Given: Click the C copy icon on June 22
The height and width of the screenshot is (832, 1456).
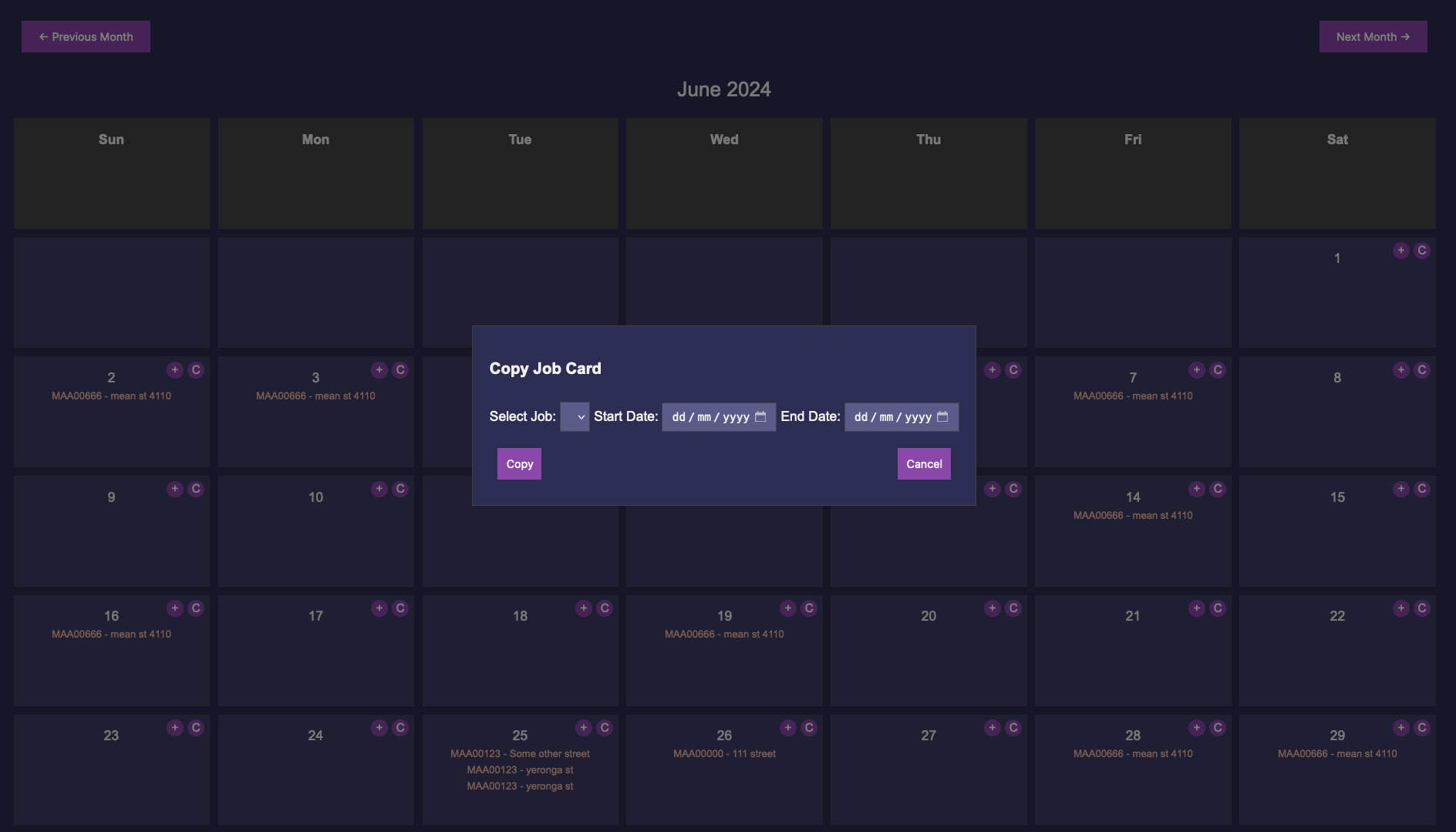Looking at the screenshot, I should 1422,608.
